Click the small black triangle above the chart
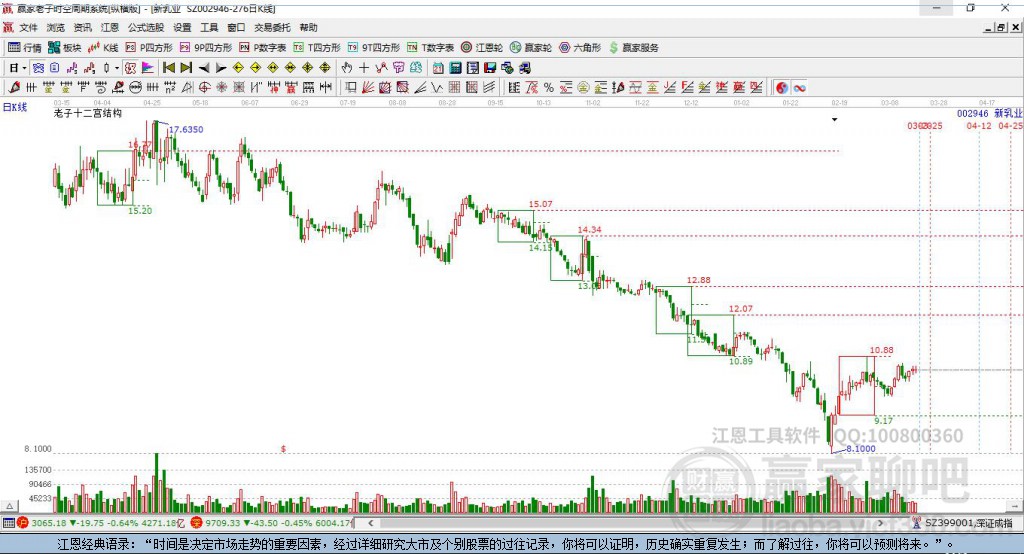This screenshot has width=1024, height=554. coord(835,120)
